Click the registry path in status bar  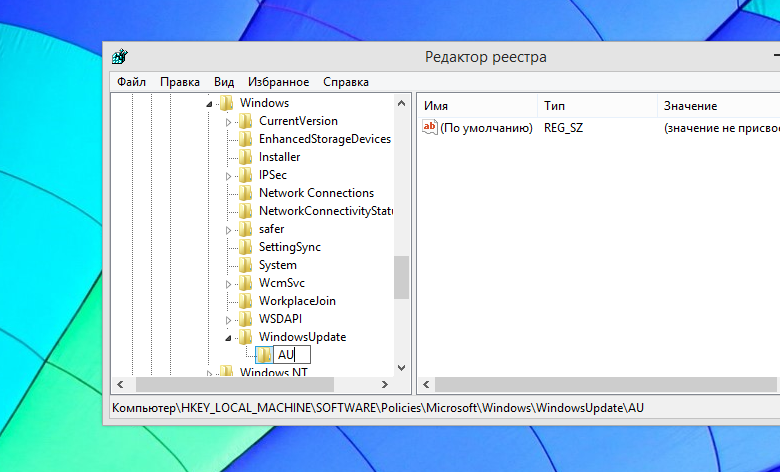(x=378, y=408)
